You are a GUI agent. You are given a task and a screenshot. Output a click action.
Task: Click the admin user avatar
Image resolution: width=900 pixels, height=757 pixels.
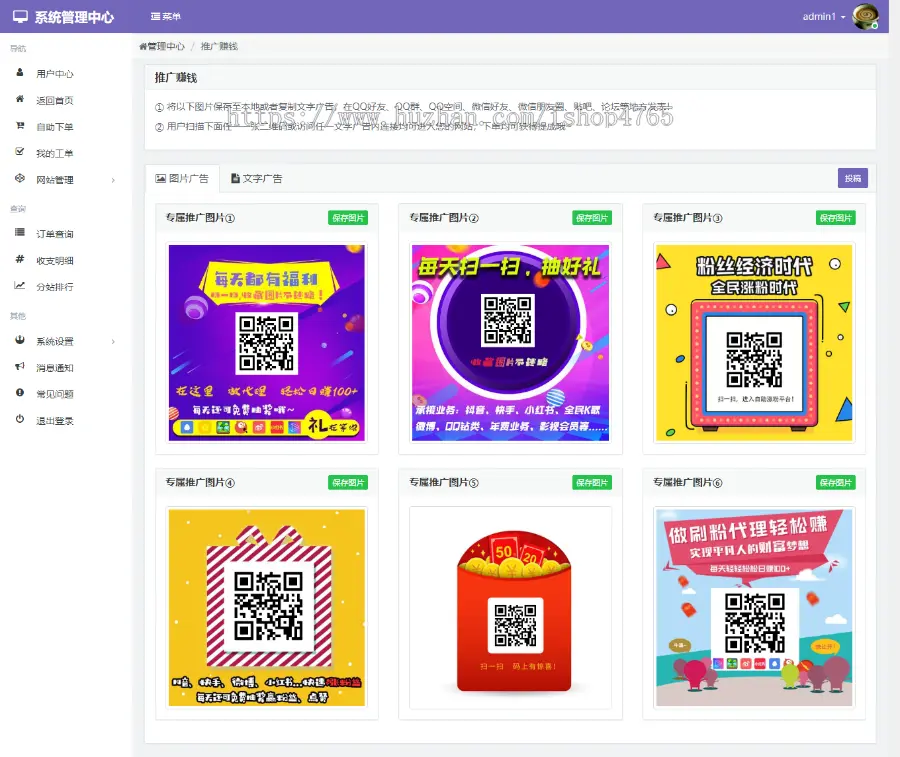pyautogui.click(x=865, y=16)
